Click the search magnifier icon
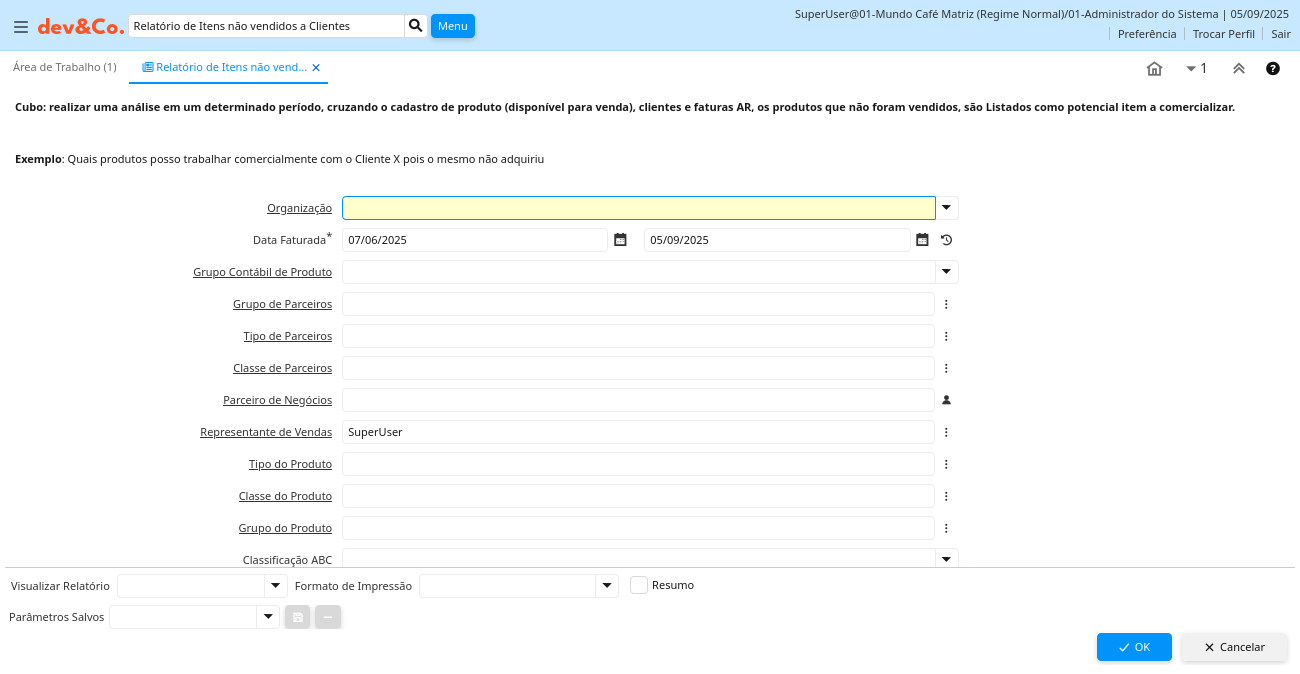 click(x=416, y=26)
